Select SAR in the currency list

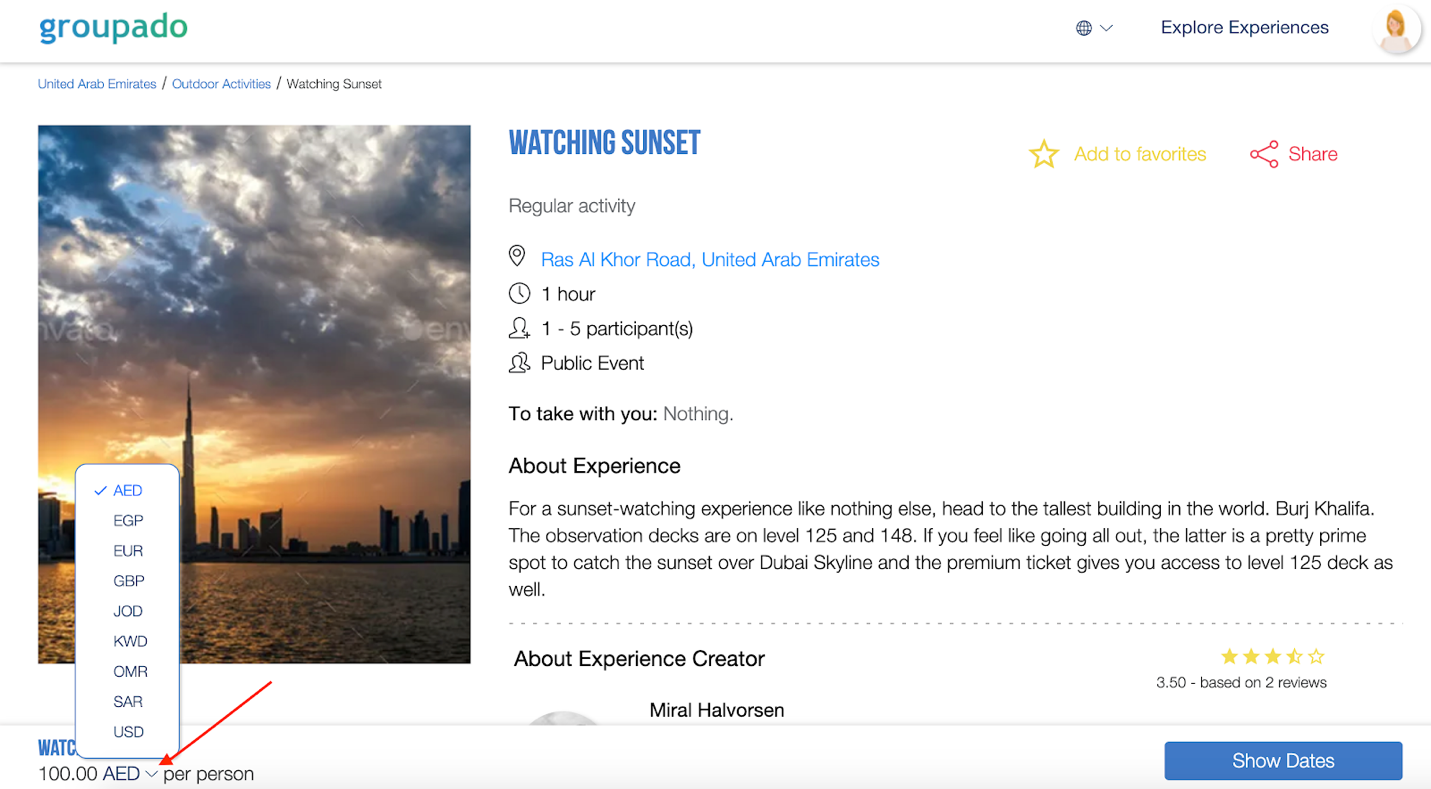coord(128,701)
